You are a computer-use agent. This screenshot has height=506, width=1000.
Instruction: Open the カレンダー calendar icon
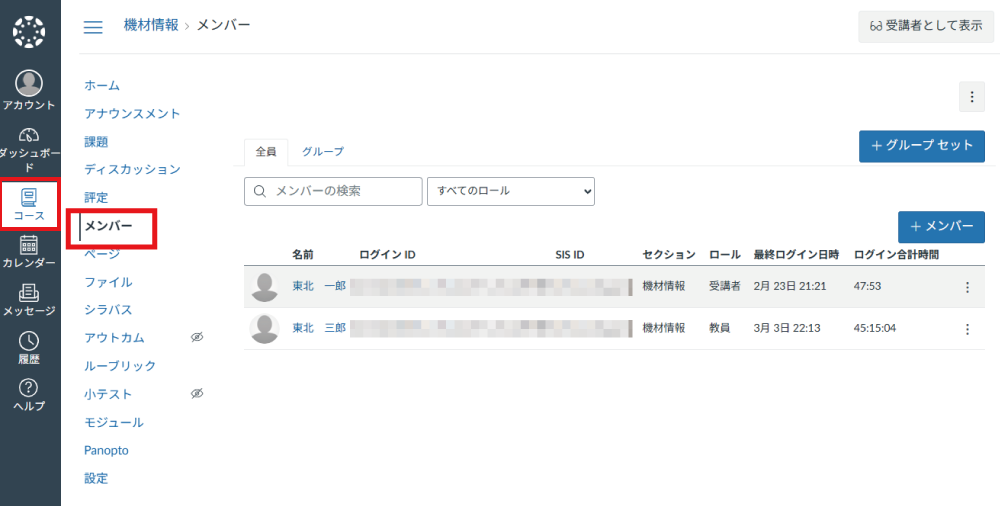coord(29,244)
